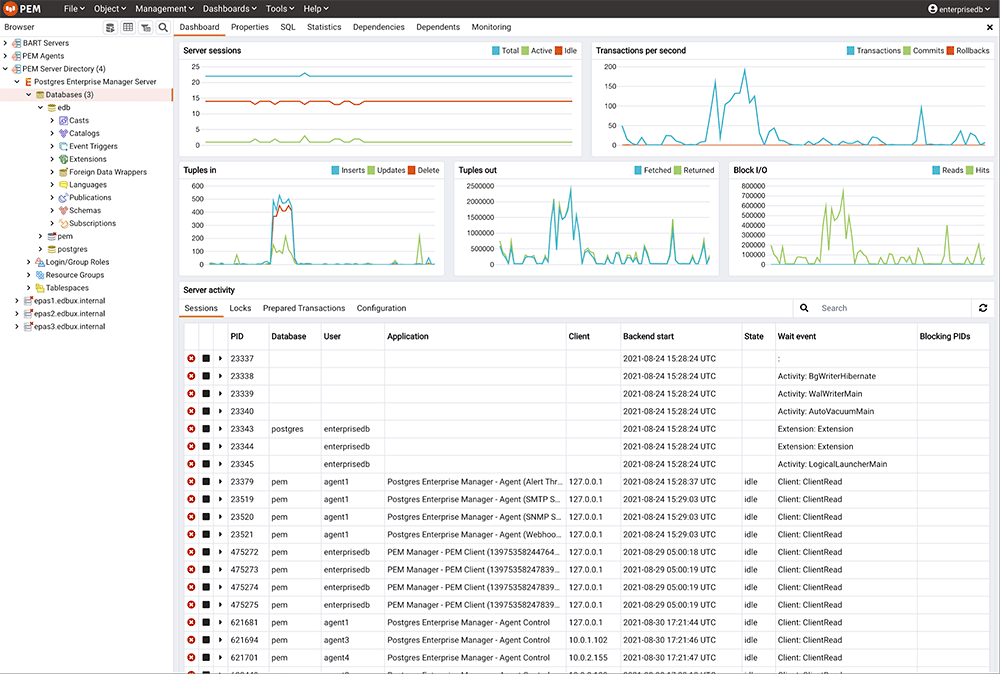The height and width of the screenshot is (674, 1000).
Task: Open the Locks tab in Server activity
Action: coord(240,308)
